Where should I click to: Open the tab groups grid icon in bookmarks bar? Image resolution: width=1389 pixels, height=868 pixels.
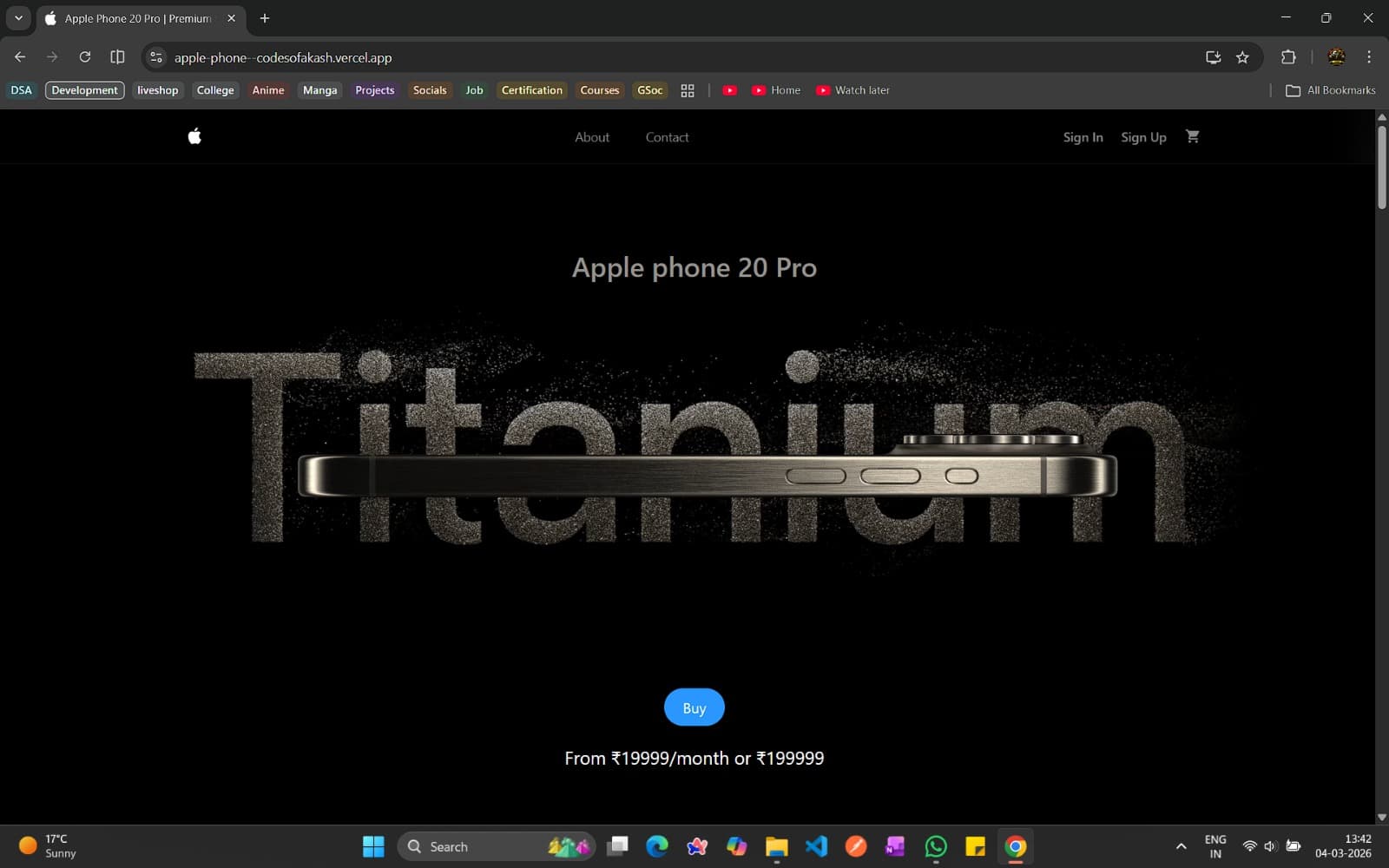[688, 90]
